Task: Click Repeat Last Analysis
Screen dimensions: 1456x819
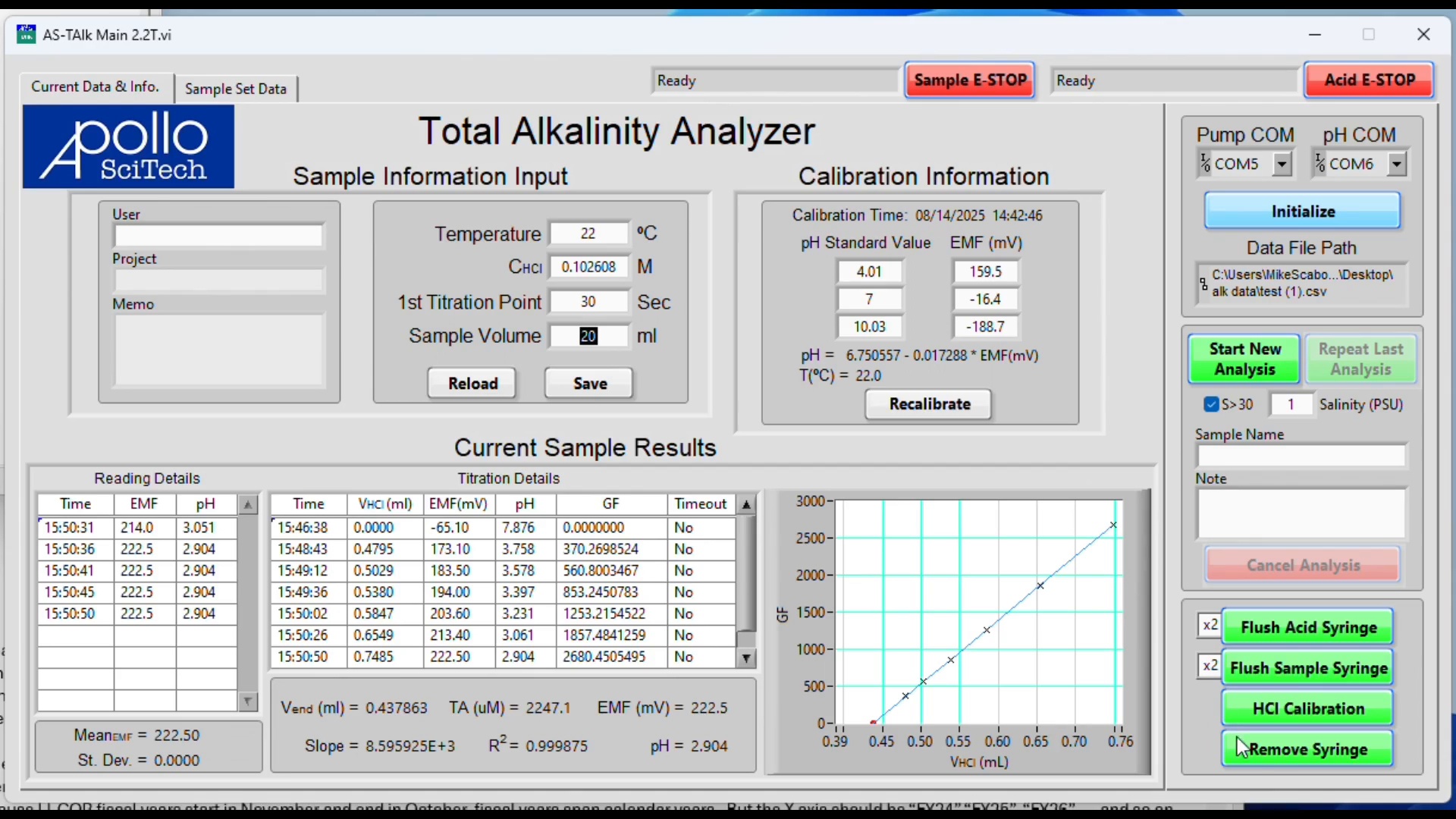Action: (x=1360, y=359)
